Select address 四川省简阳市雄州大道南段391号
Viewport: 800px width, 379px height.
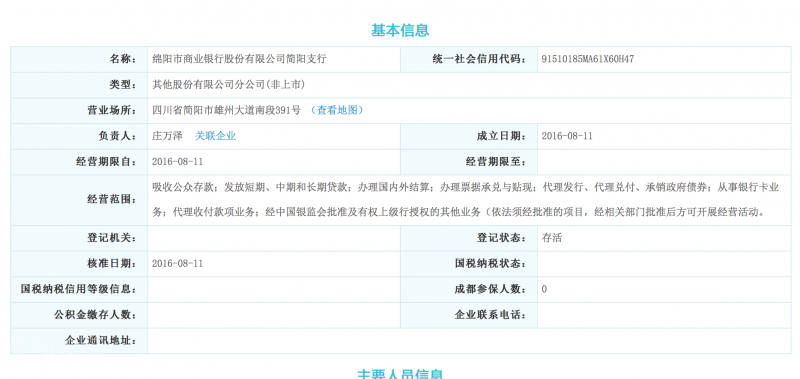(227, 110)
